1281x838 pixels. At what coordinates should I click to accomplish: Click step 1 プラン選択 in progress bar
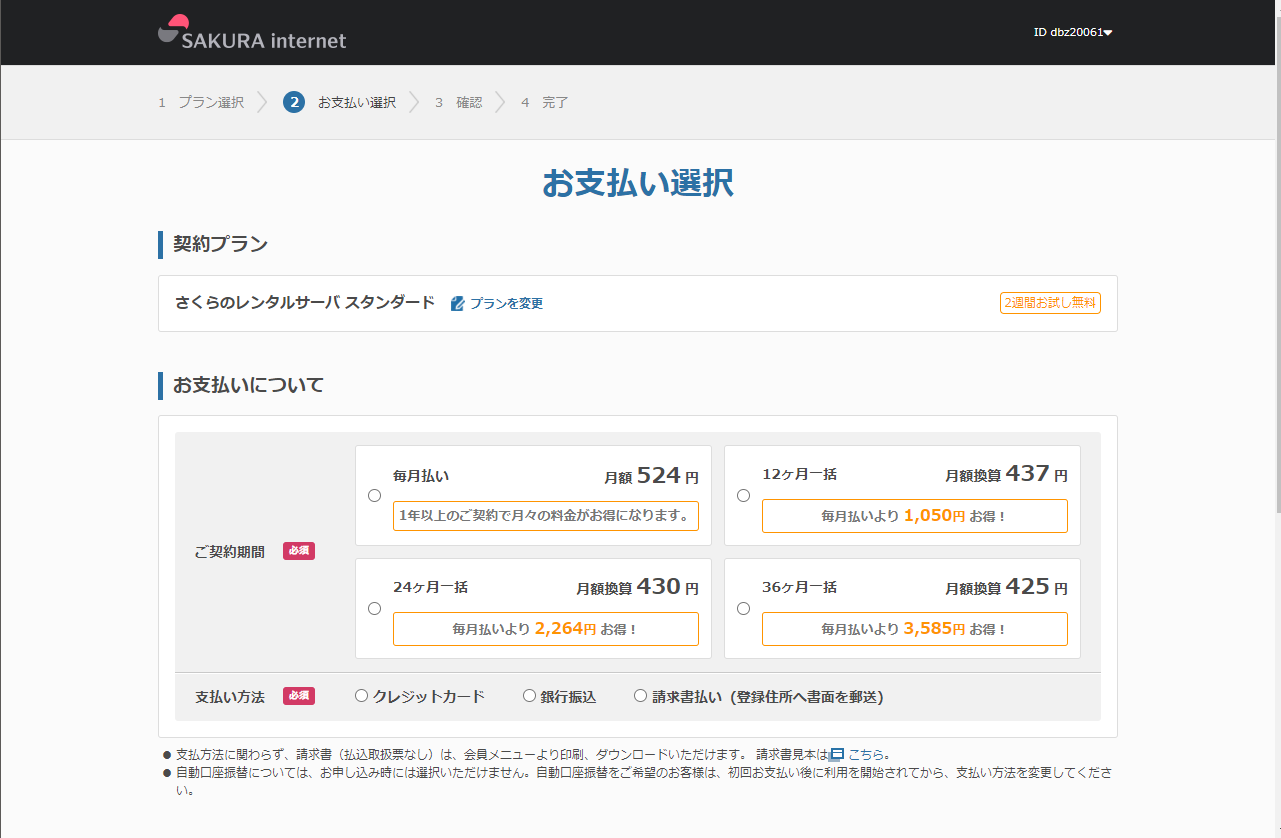point(201,102)
